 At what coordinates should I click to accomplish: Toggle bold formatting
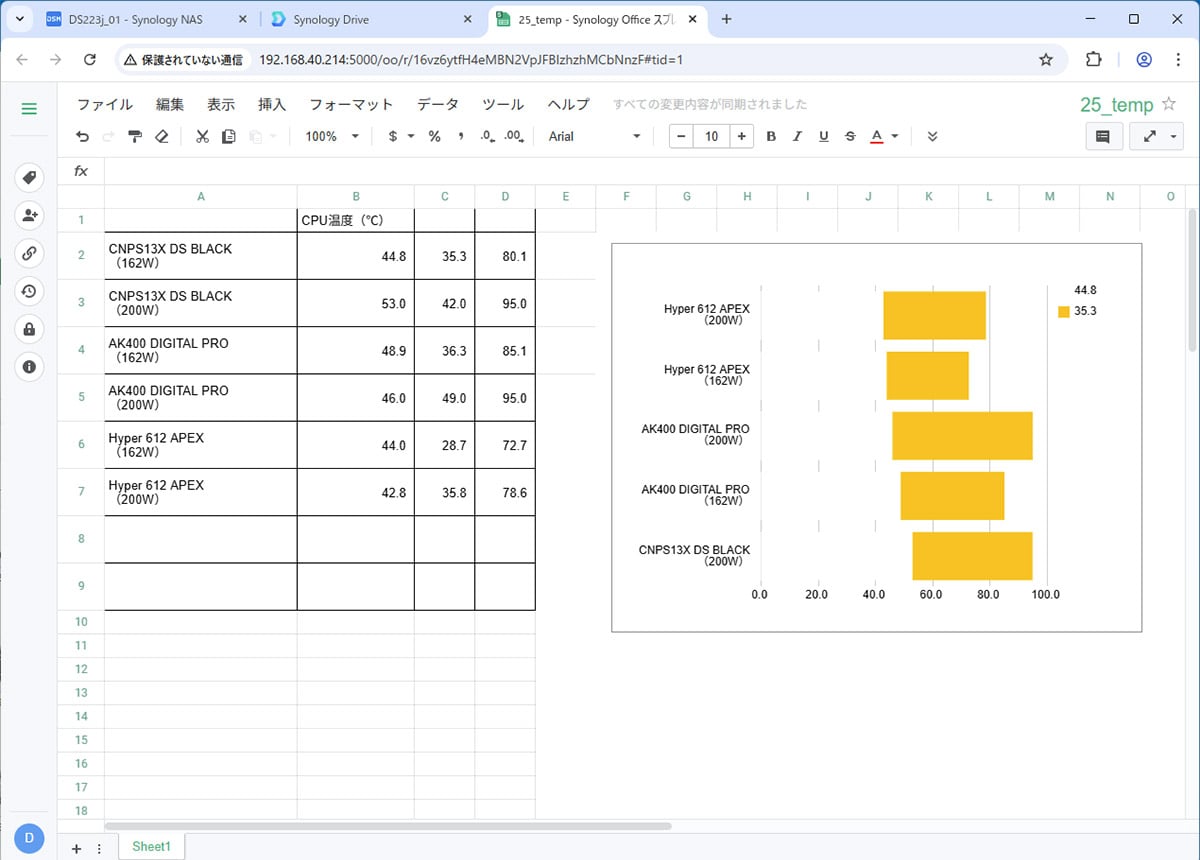pos(771,137)
